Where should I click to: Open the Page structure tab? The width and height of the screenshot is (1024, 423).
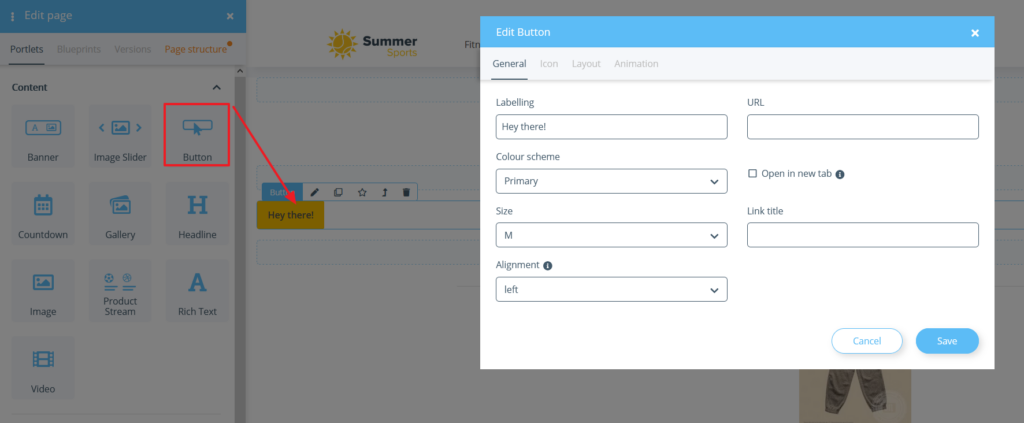[195, 49]
